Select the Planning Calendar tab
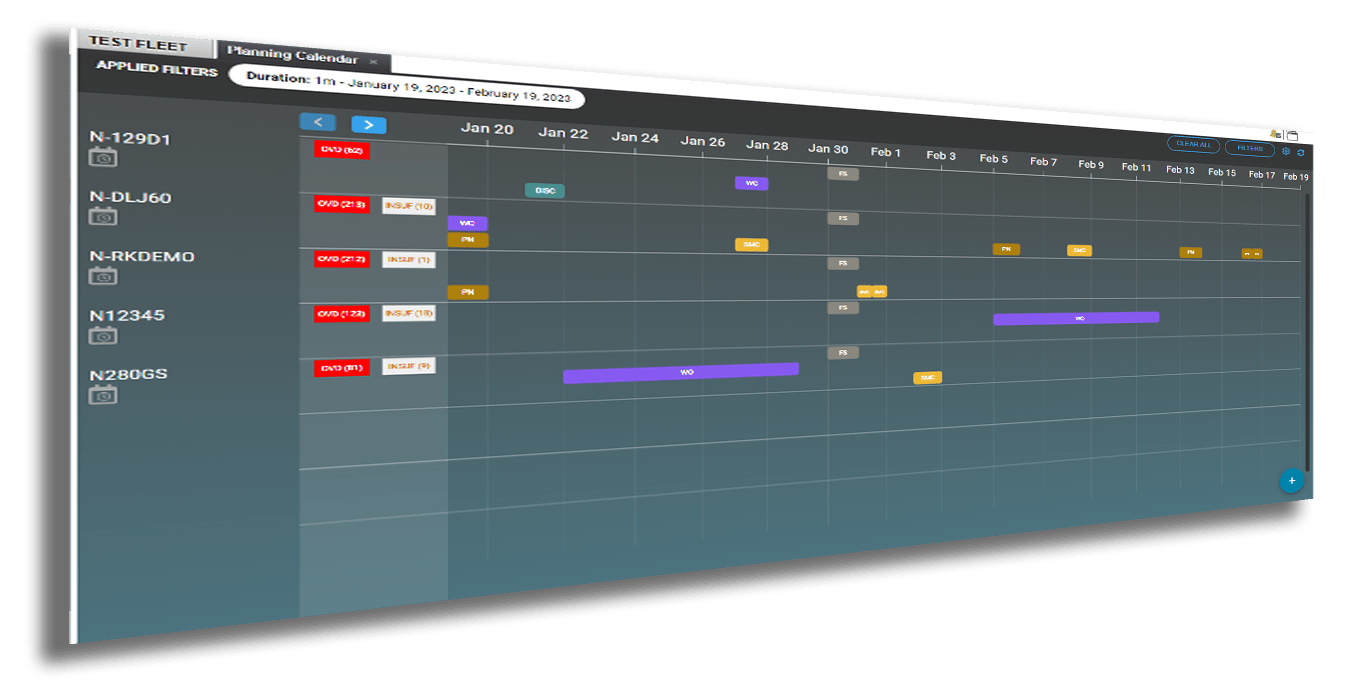Image resolution: width=1350 pixels, height=700 pixels. 292,56
